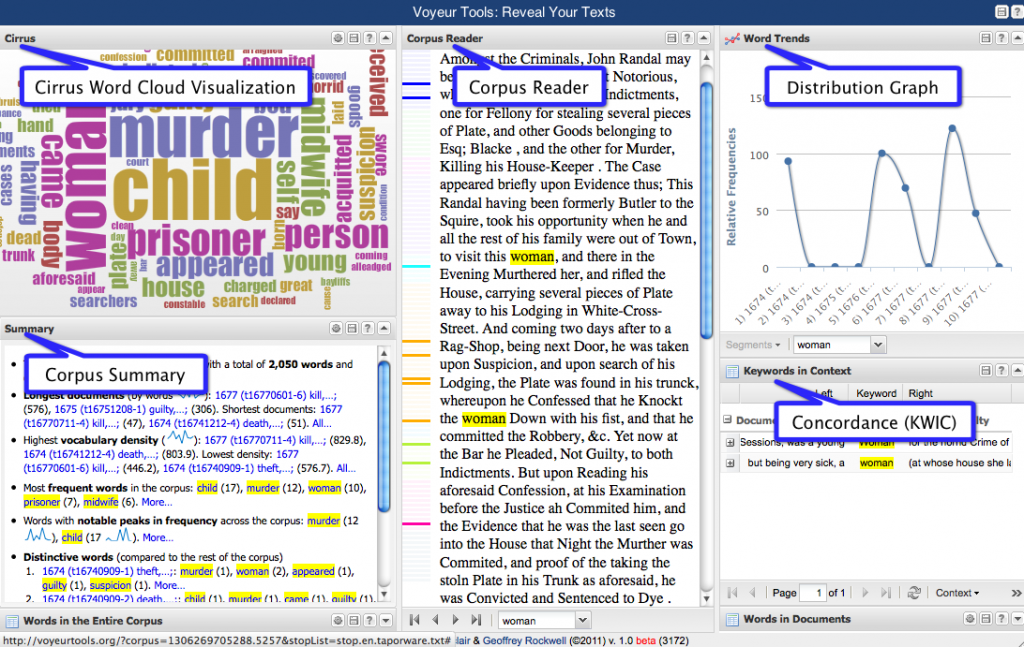Open the Segments menu in Word Trends
The image size is (1024, 647).
click(x=753, y=345)
